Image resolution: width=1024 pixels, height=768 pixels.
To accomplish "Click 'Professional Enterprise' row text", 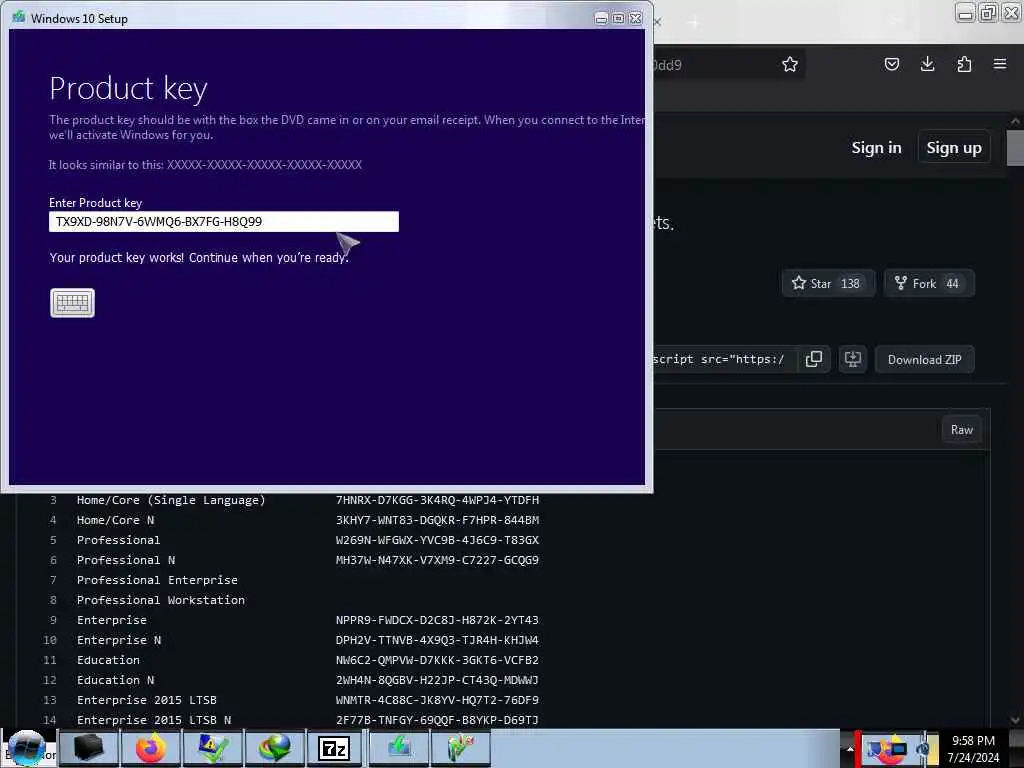I will [157, 580].
